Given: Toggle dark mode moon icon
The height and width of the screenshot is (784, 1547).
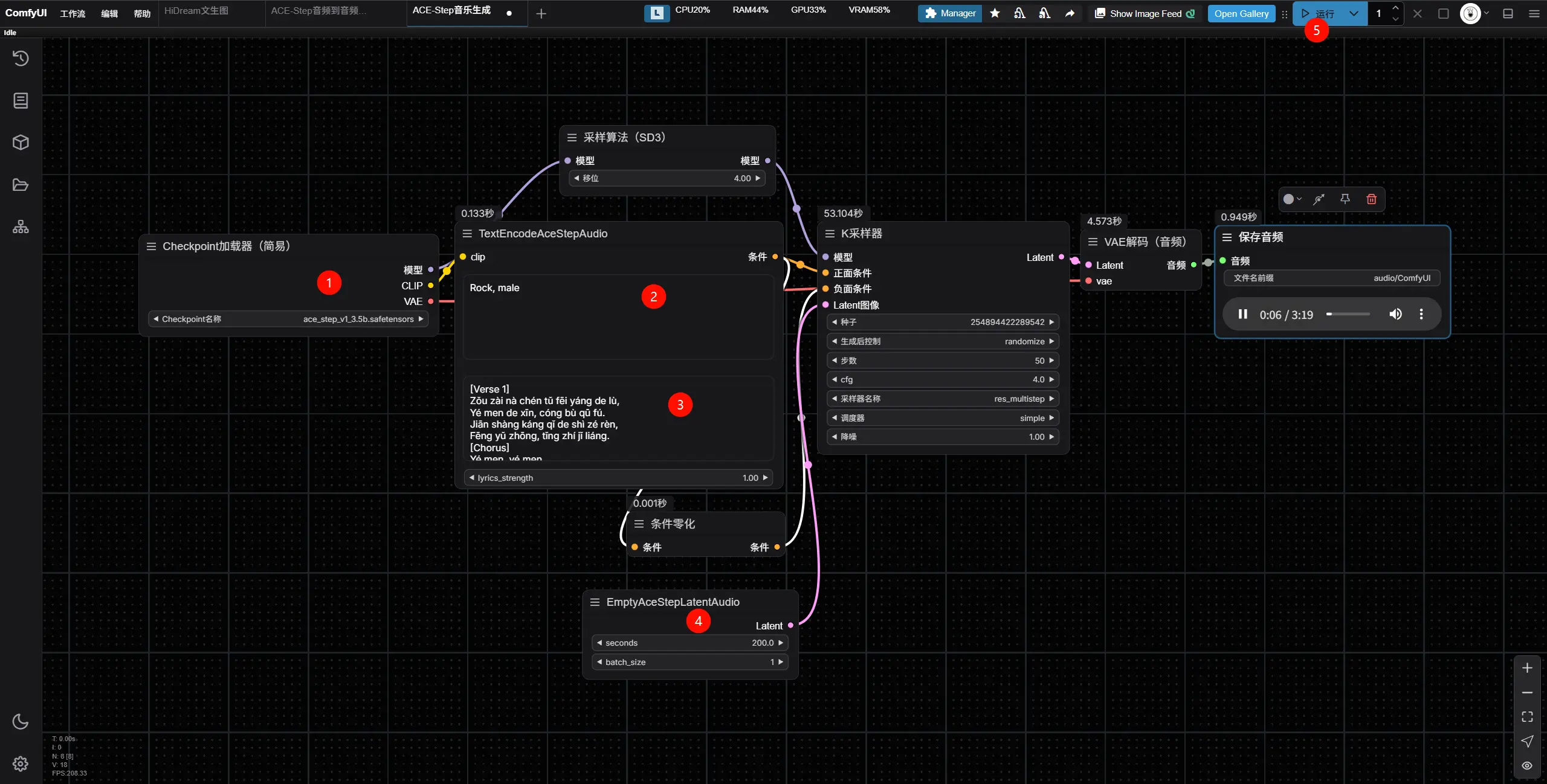Looking at the screenshot, I should tap(21, 721).
